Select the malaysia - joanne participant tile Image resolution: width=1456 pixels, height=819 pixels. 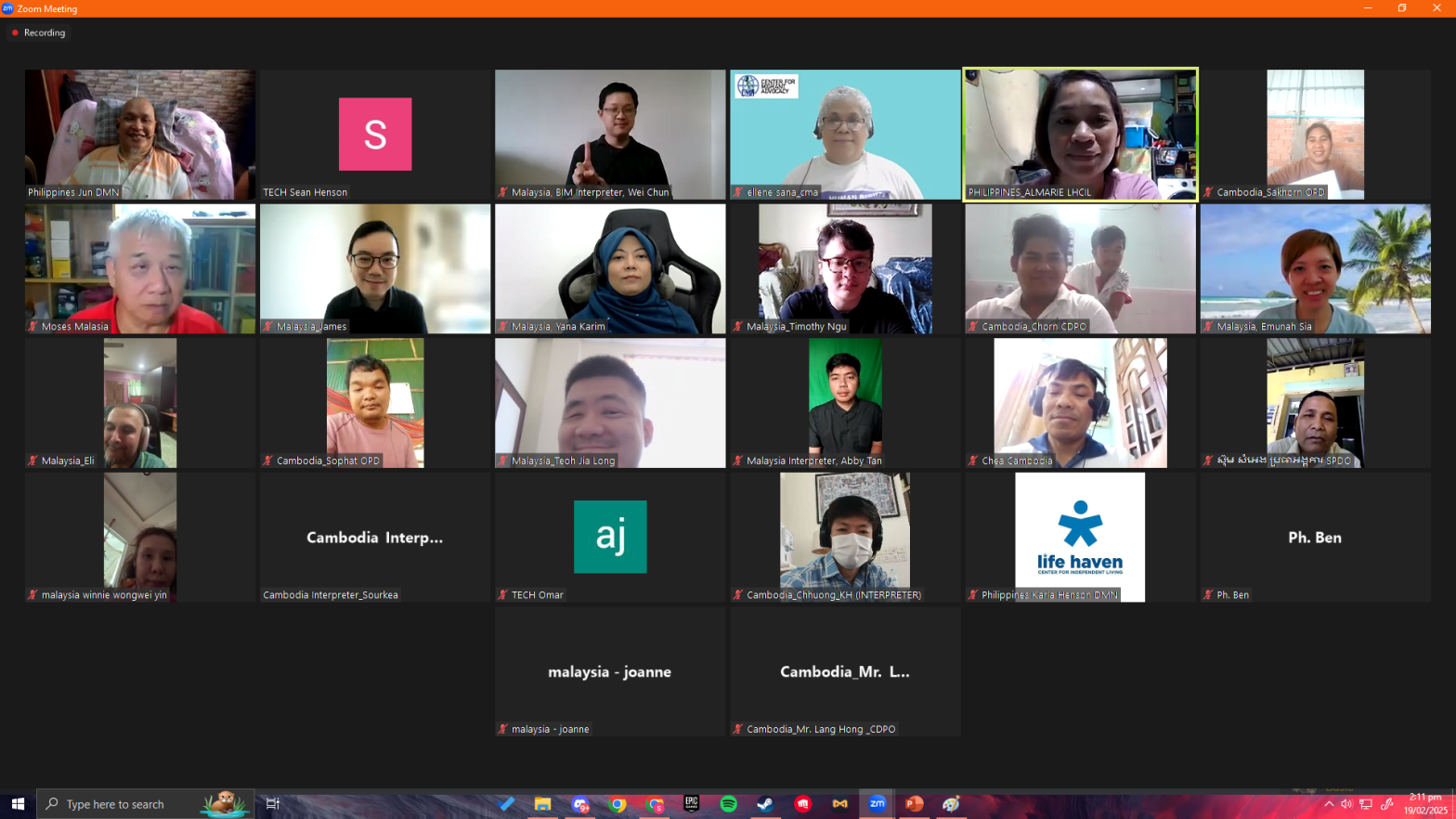tap(610, 671)
